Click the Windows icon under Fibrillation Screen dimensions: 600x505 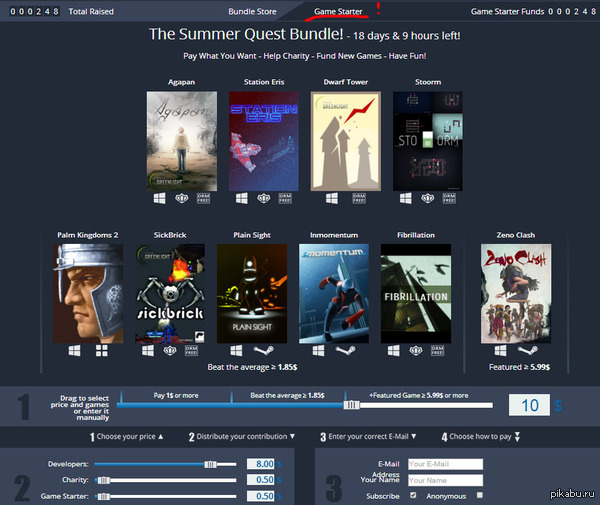[394, 350]
